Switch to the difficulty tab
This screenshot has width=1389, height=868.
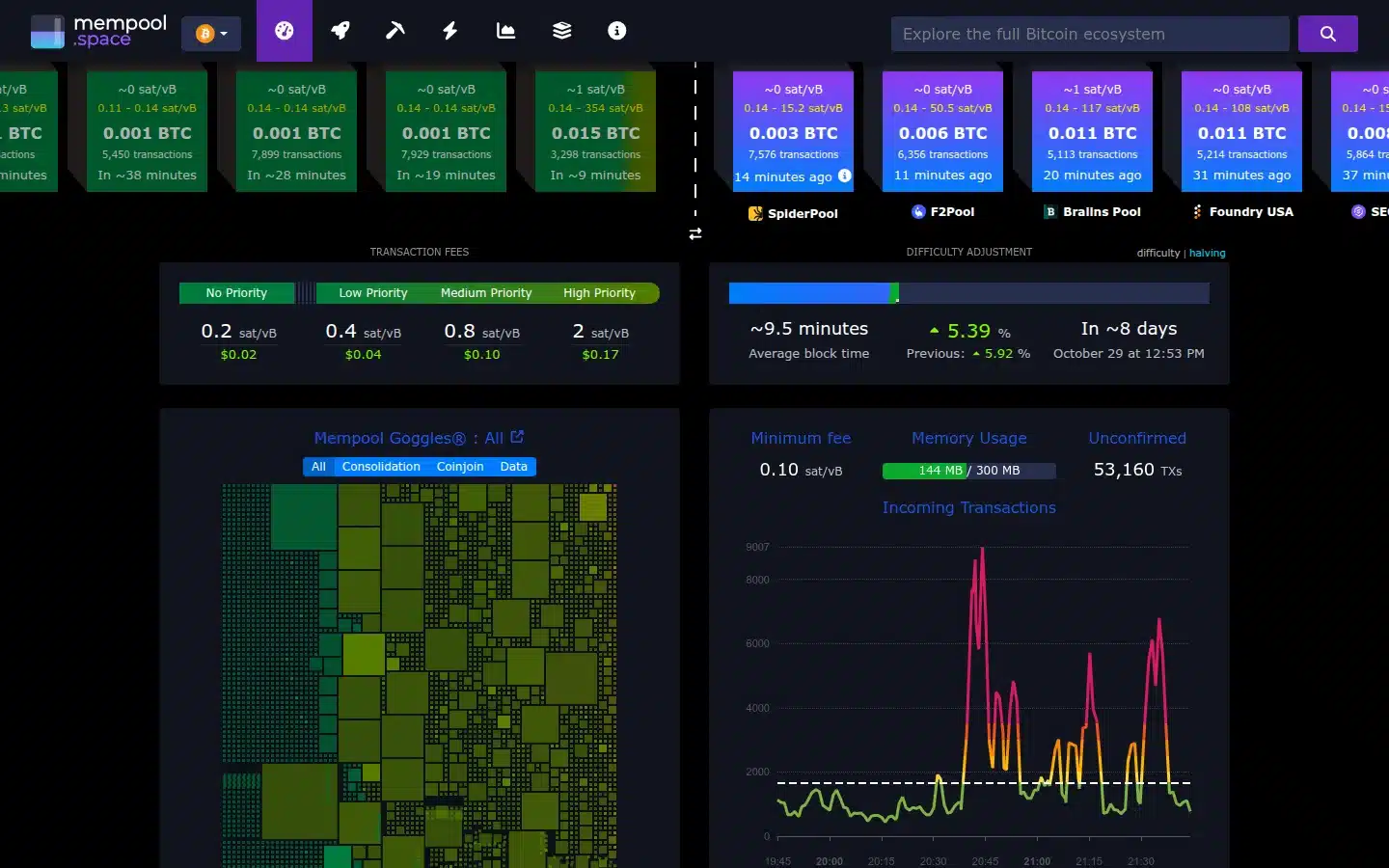1157,253
